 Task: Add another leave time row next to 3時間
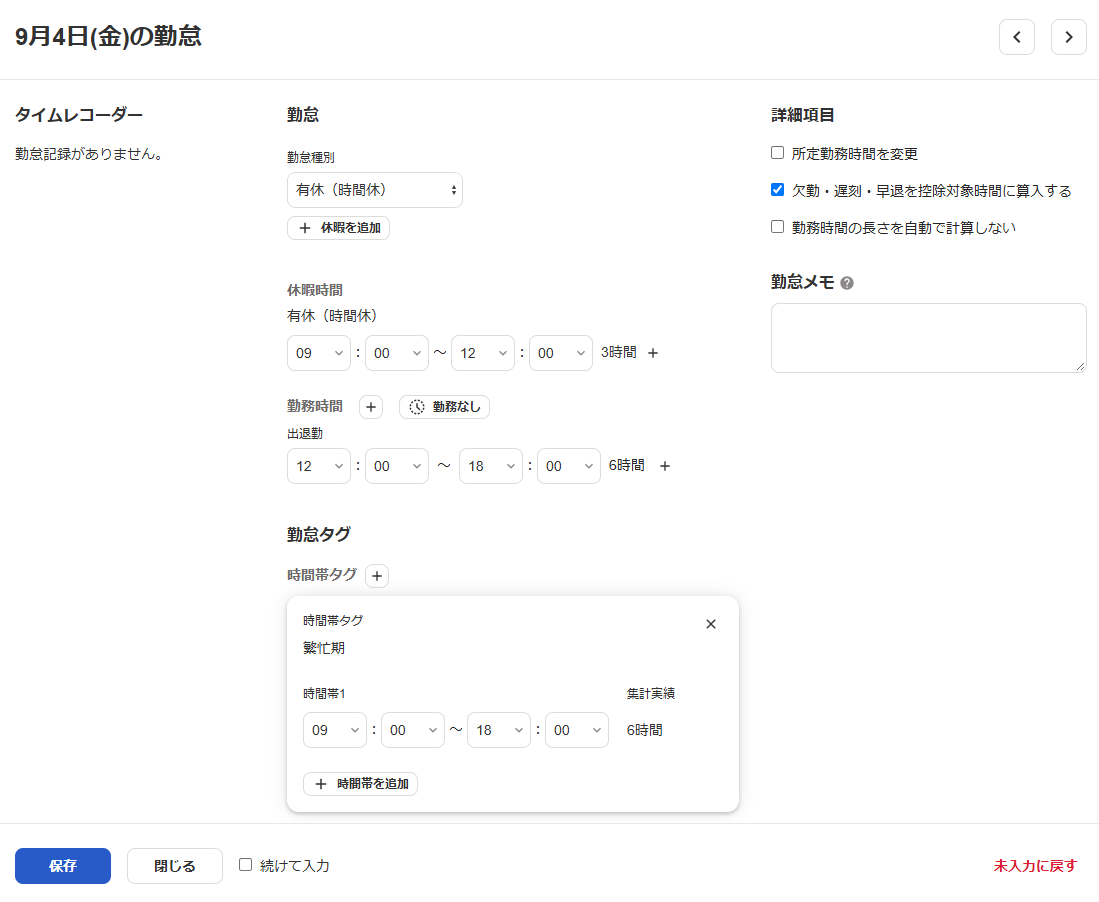653,353
